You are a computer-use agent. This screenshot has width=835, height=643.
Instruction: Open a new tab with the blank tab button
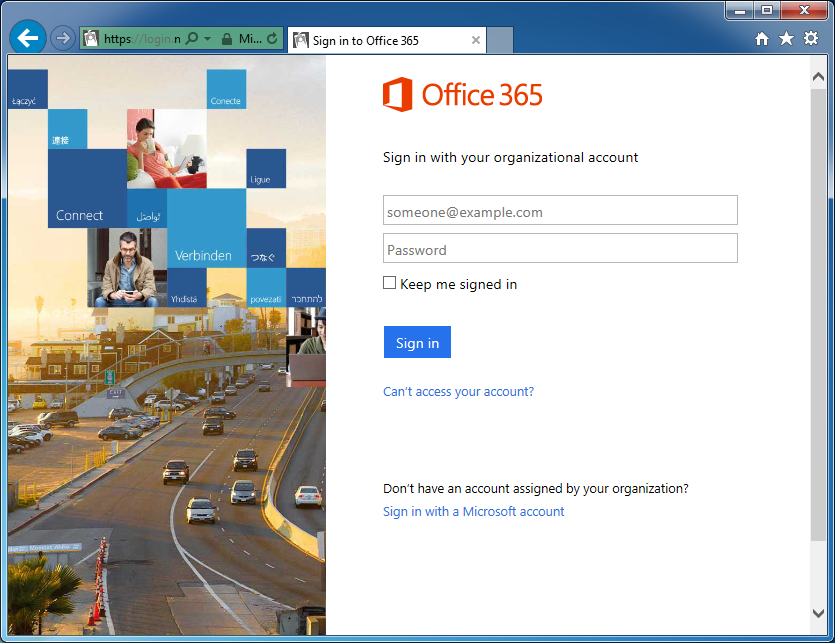(500, 40)
